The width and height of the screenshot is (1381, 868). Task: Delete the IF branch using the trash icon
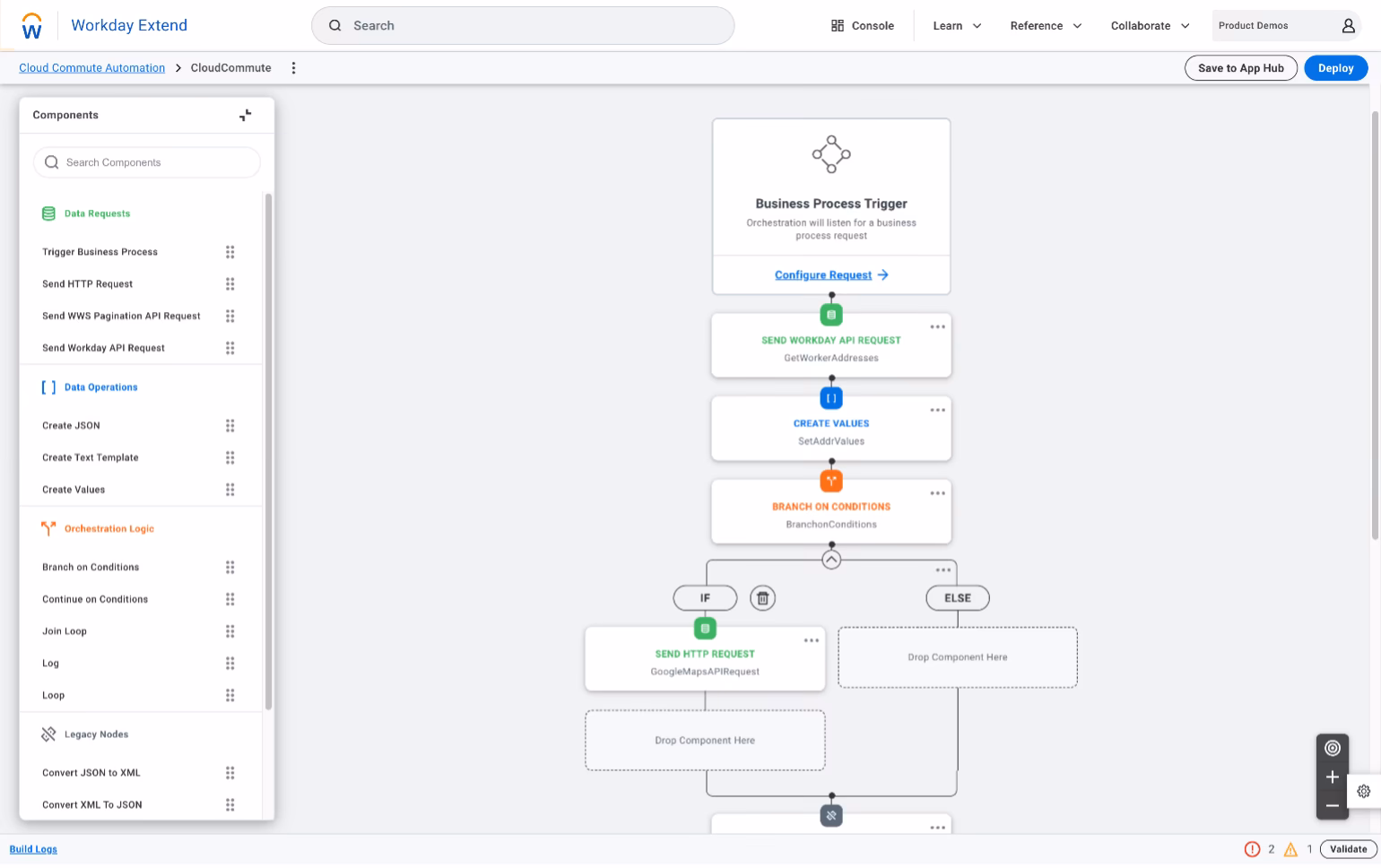[x=762, y=597]
